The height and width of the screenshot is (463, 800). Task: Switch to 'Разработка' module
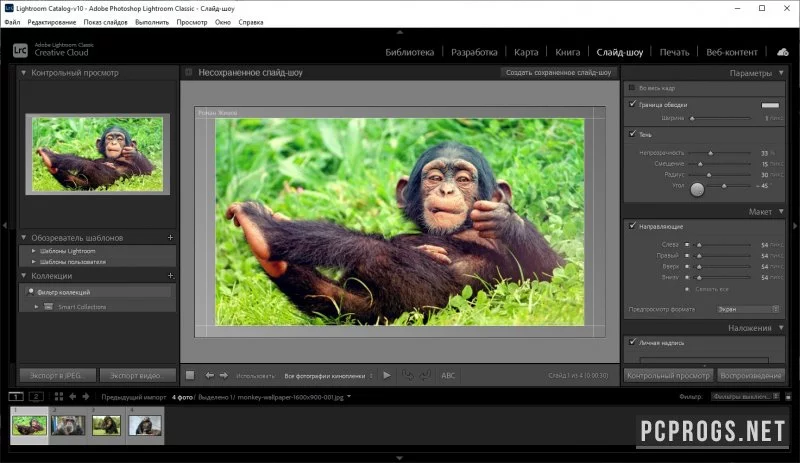pos(474,52)
